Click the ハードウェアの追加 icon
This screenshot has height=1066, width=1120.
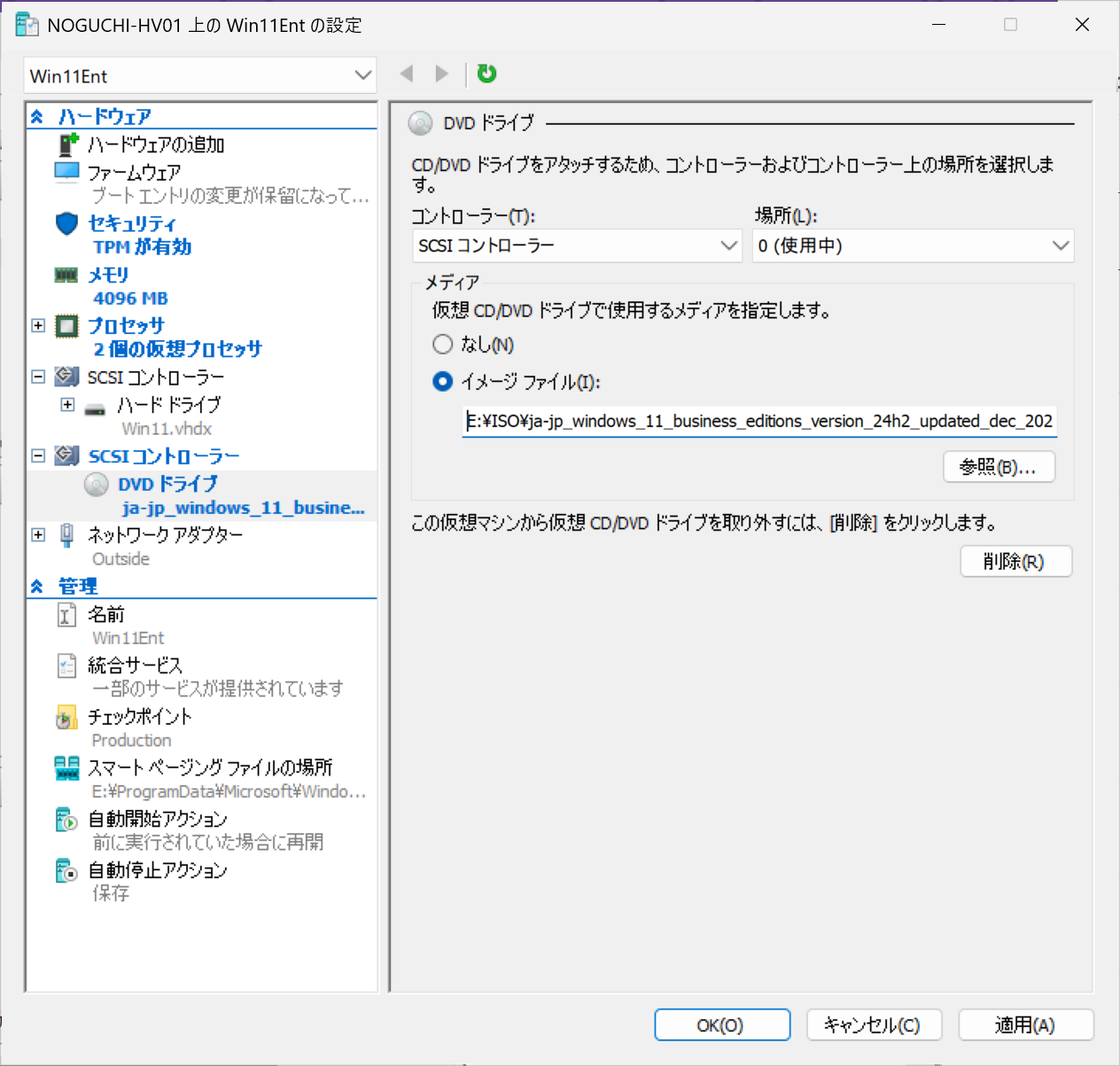coord(68,144)
